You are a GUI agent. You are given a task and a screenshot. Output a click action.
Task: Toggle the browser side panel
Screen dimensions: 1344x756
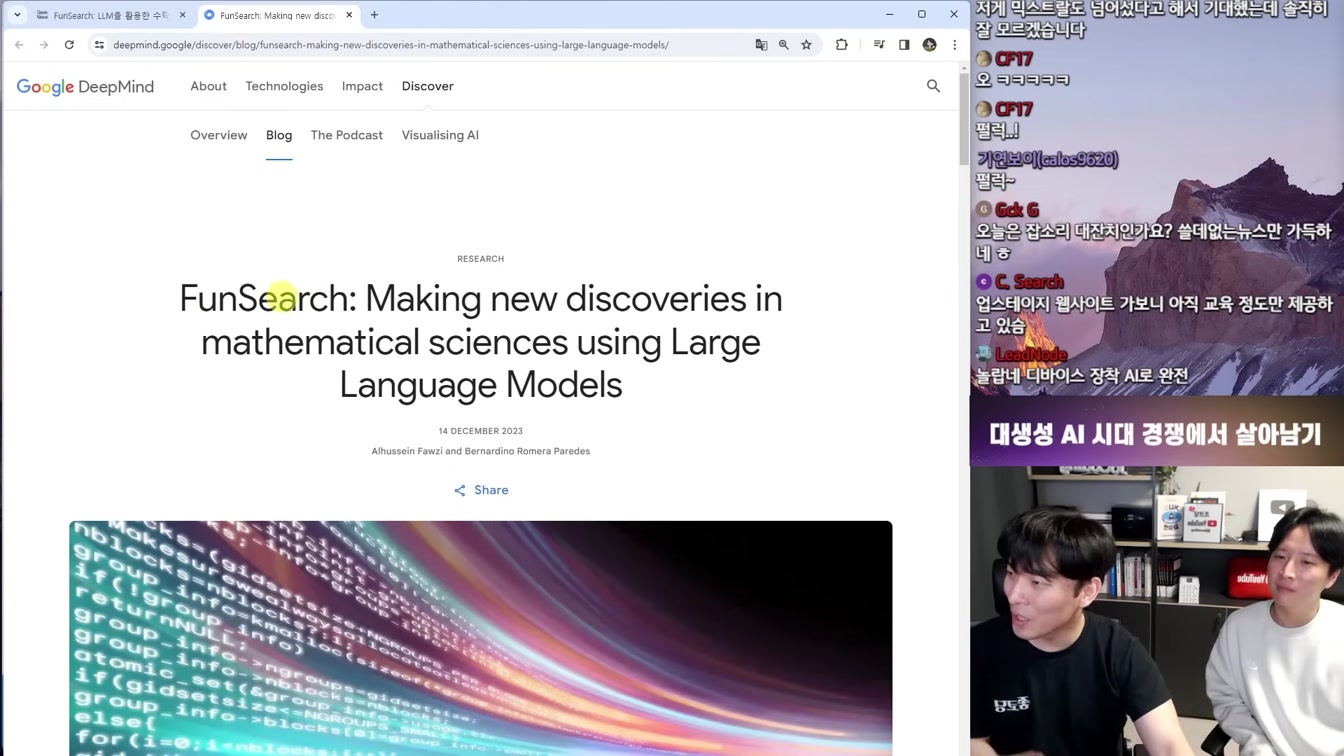coord(904,45)
